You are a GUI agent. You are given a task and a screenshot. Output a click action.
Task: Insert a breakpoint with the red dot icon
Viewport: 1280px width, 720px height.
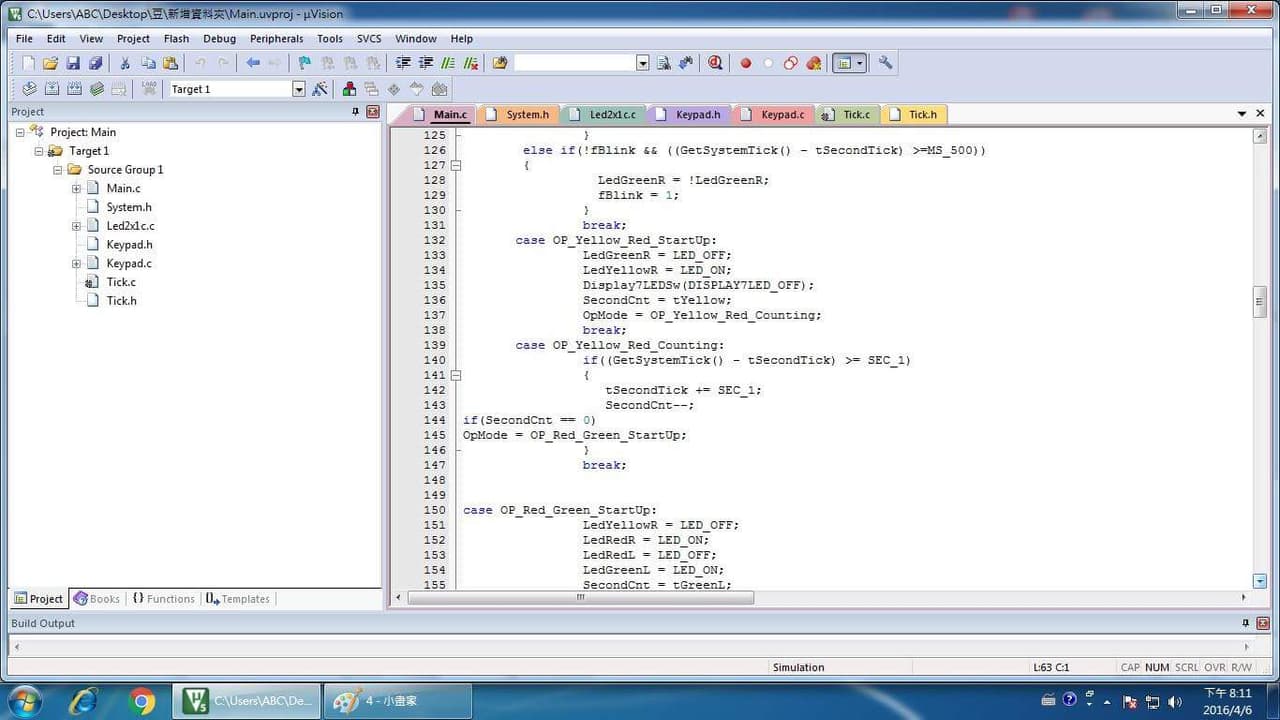point(745,63)
